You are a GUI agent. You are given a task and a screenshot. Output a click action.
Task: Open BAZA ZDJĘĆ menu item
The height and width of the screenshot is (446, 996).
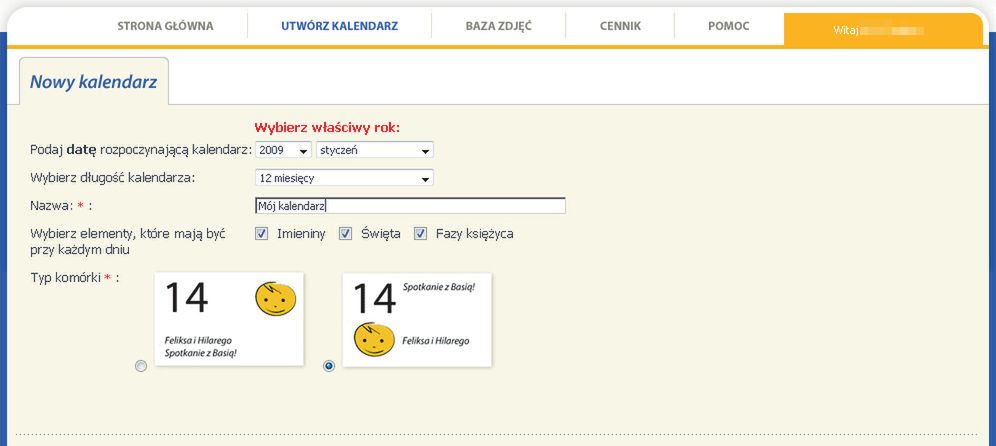(x=499, y=27)
